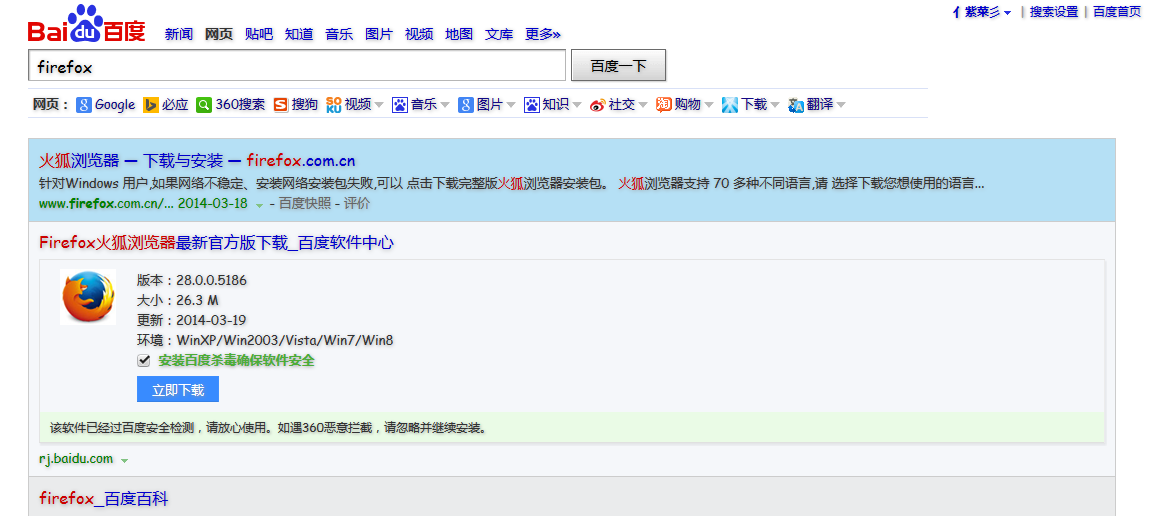Click WinXP/Win2003/Vista/Win7/Win8 environment text

pyautogui.click(x=285, y=340)
